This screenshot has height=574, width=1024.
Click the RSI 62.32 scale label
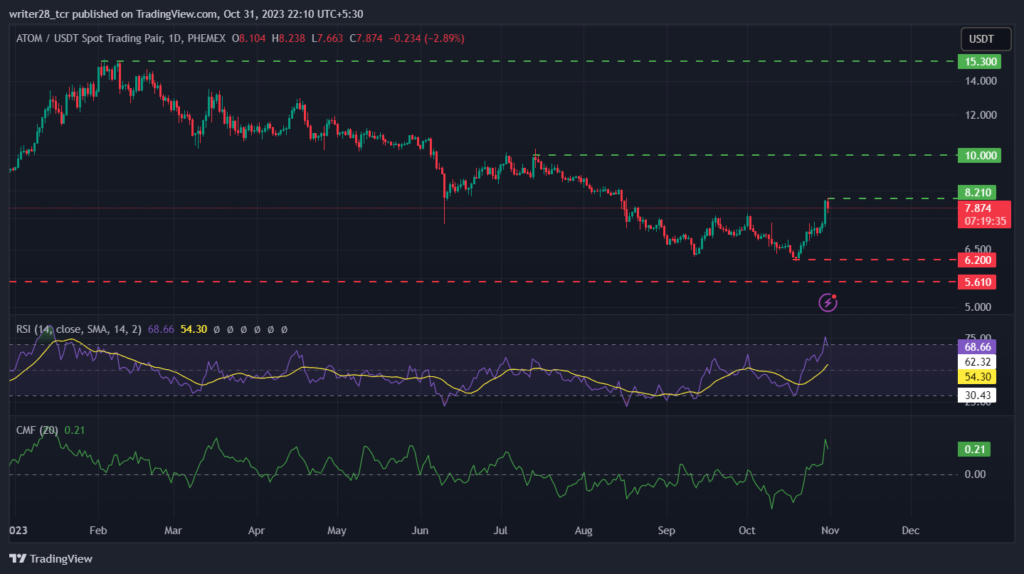coord(977,362)
